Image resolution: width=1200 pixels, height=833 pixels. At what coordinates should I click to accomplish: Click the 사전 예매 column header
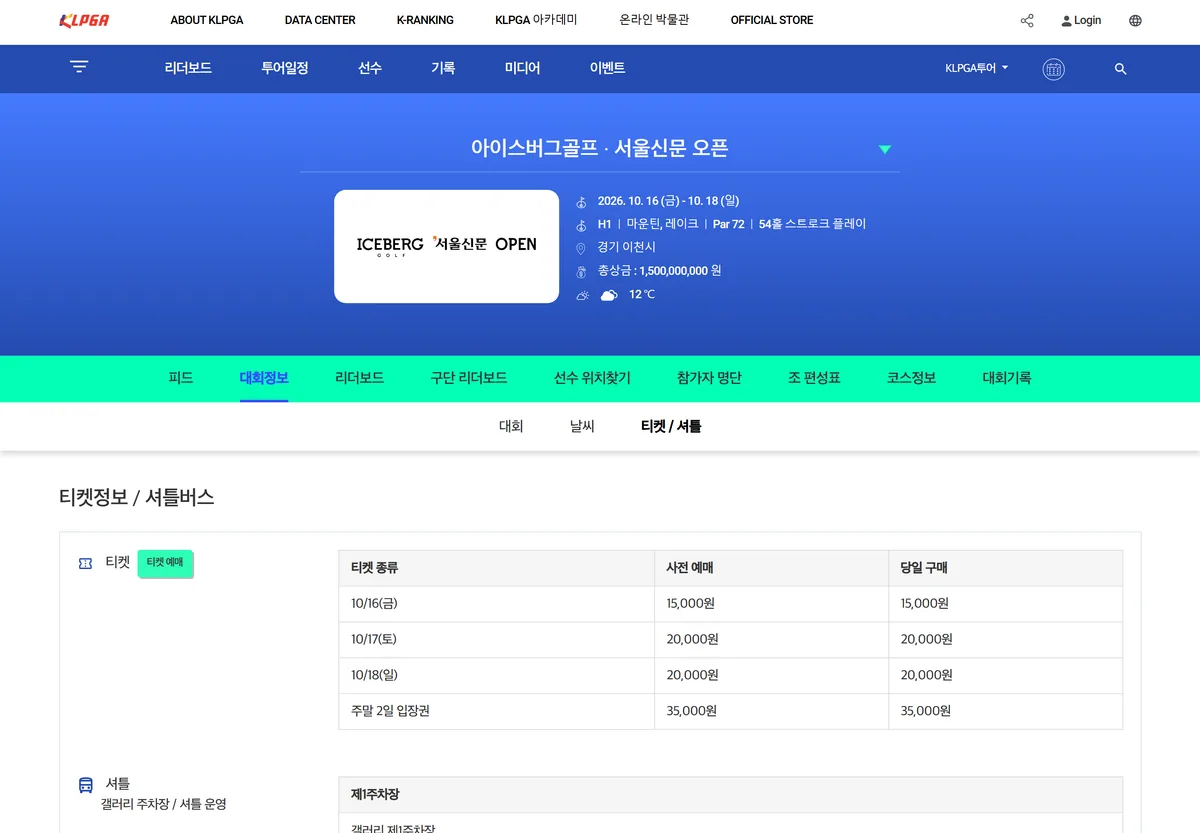(x=771, y=568)
